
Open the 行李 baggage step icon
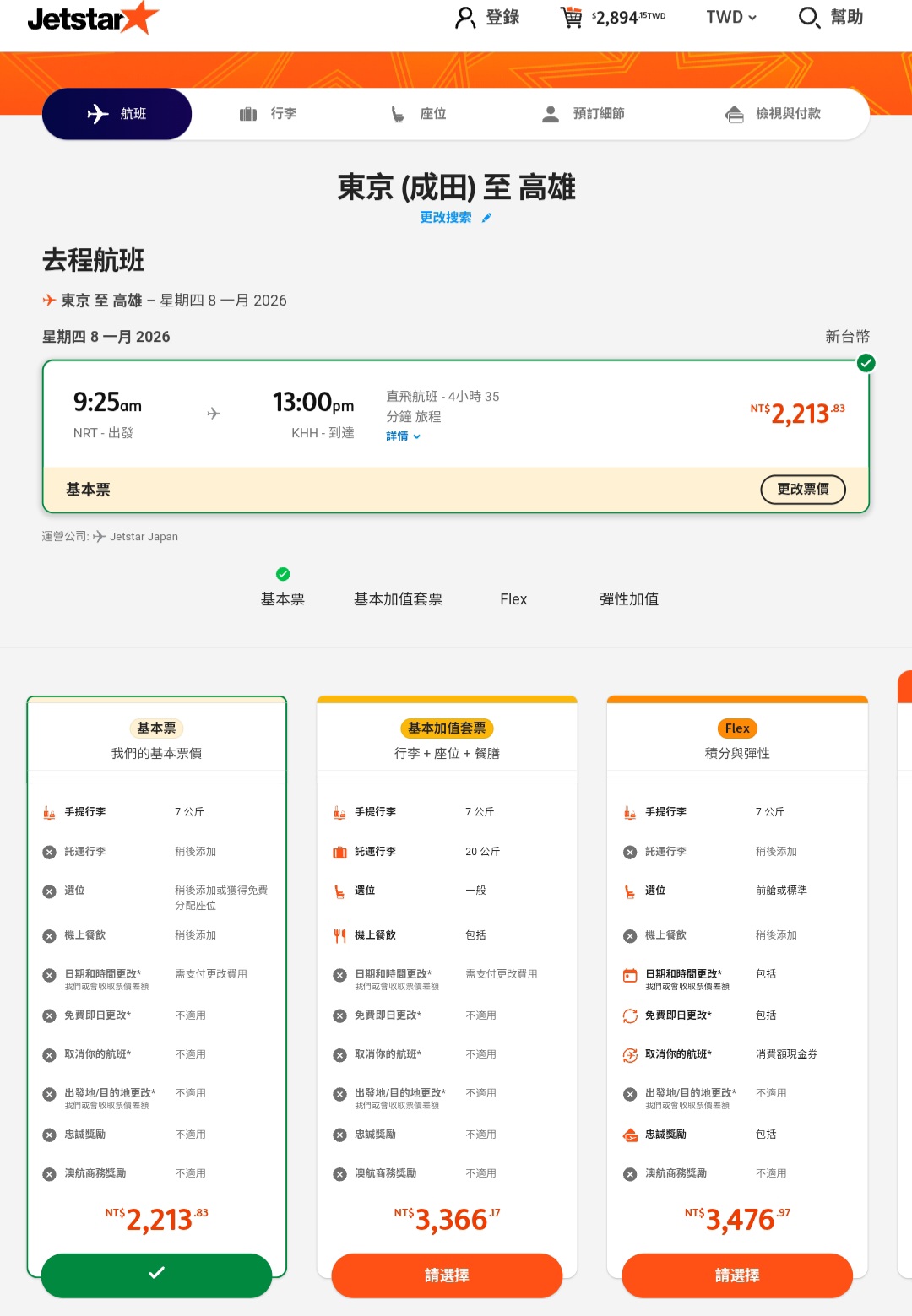(249, 113)
